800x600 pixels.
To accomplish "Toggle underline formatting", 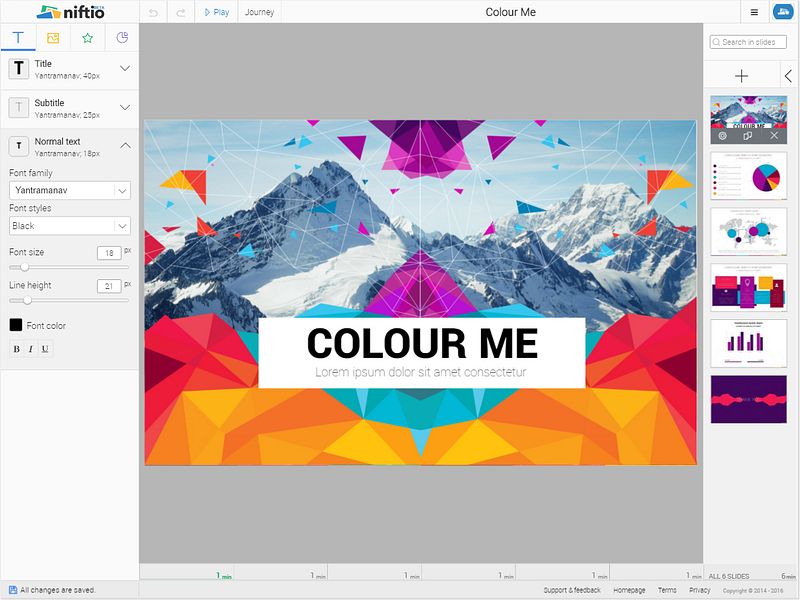I will pyautogui.click(x=45, y=349).
